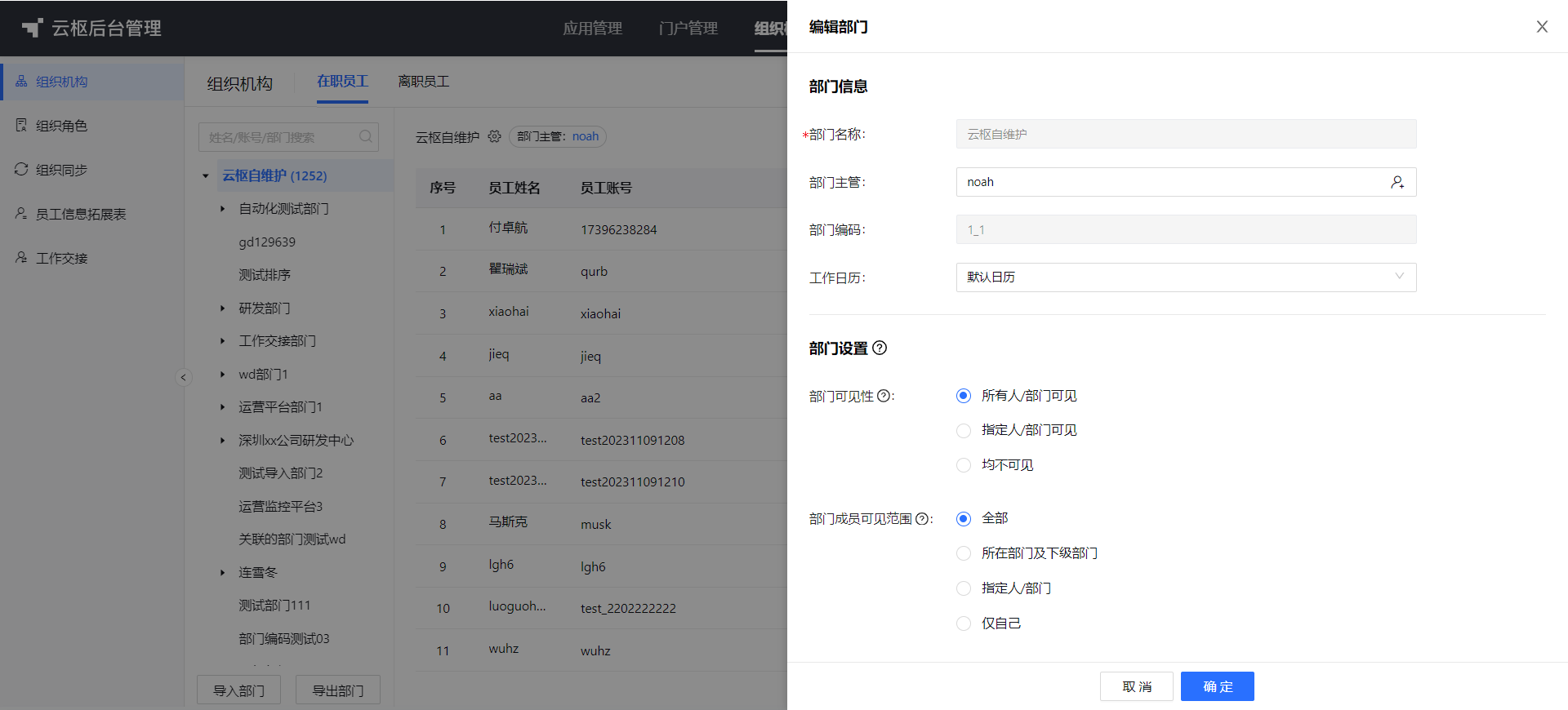The width and height of the screenshot is (1568, 710).
Task: Expand the 连雪冬 tree node
Action: pyautogui.click(x=222, y=572)
